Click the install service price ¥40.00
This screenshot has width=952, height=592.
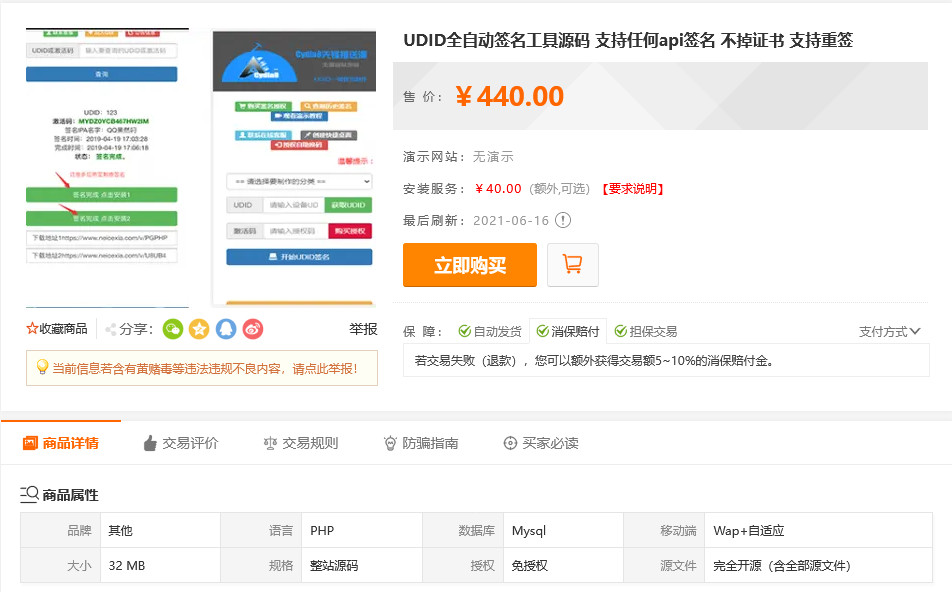click(498, 189)
